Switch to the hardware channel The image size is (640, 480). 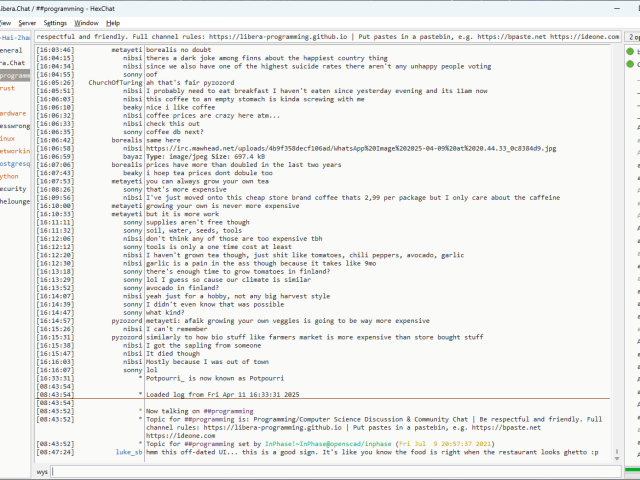point(13,113)
